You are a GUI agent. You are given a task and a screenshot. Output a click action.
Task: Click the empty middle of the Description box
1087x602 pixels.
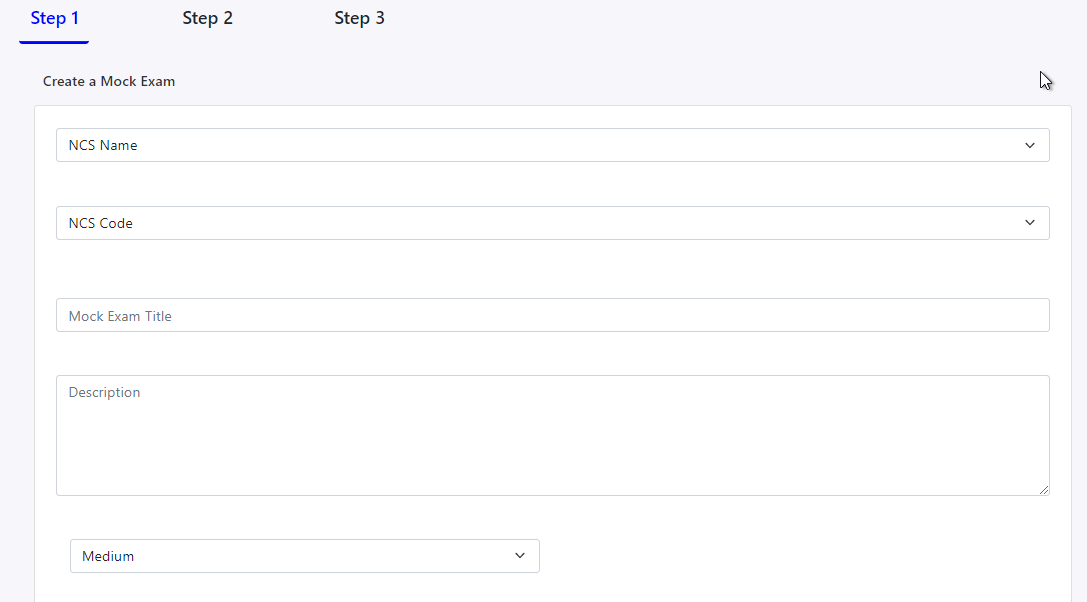(552, 440)
